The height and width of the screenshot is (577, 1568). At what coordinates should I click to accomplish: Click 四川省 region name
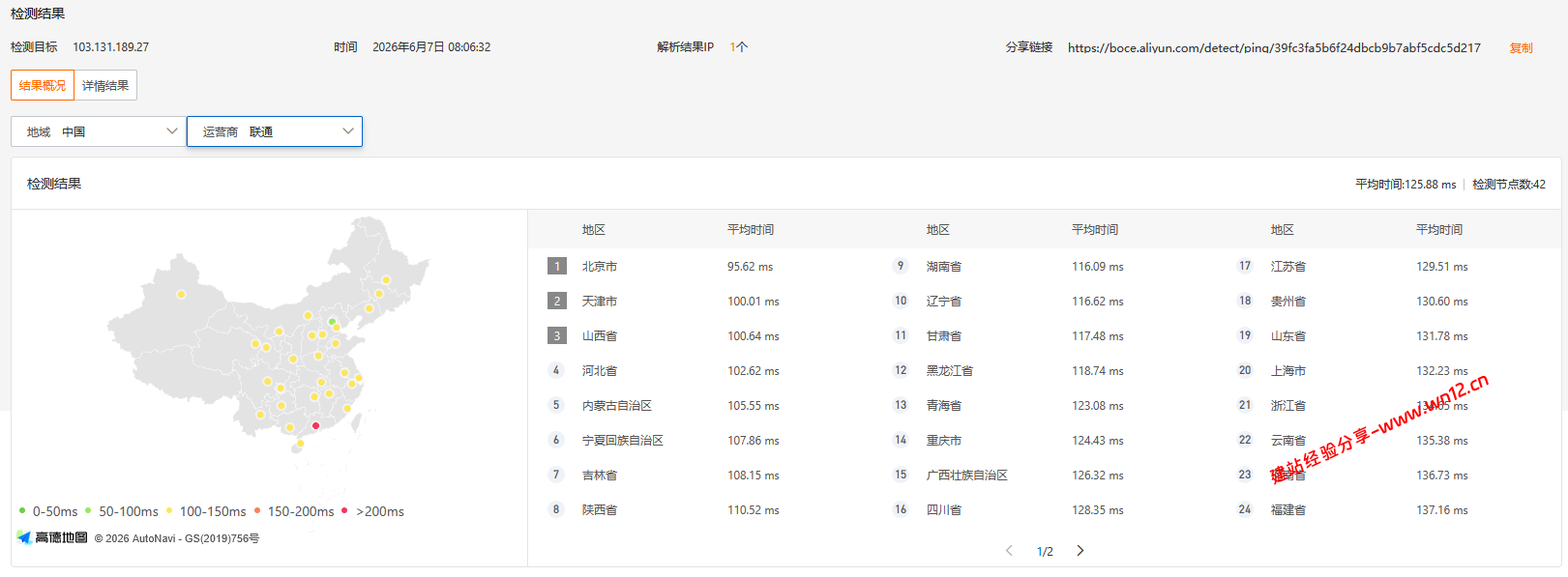point(944,510)
